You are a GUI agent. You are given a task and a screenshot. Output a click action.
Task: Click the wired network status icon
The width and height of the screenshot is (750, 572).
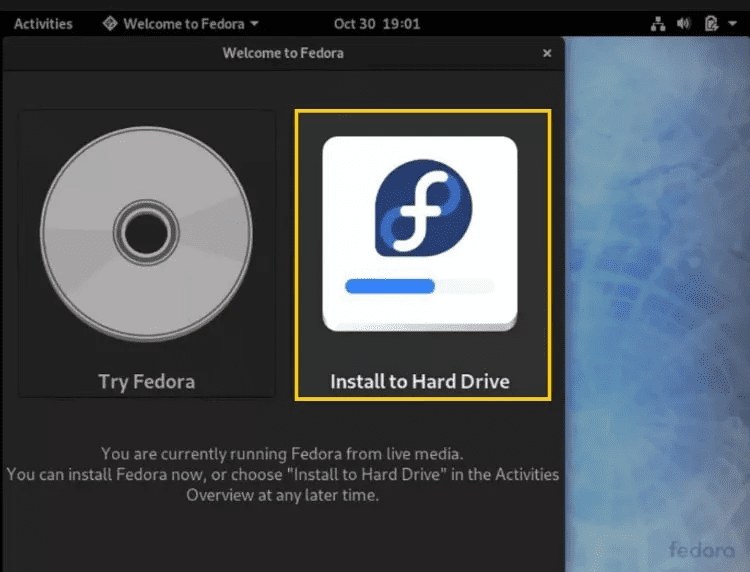(x=658, y=24)
